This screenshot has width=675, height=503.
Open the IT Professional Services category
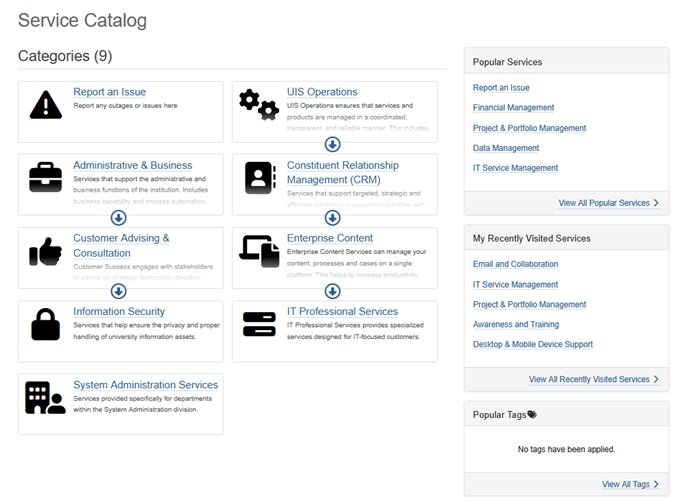342,311
